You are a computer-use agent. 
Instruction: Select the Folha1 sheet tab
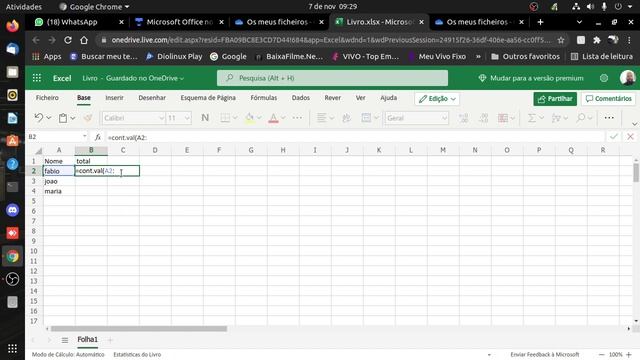(x=87, y=340)
